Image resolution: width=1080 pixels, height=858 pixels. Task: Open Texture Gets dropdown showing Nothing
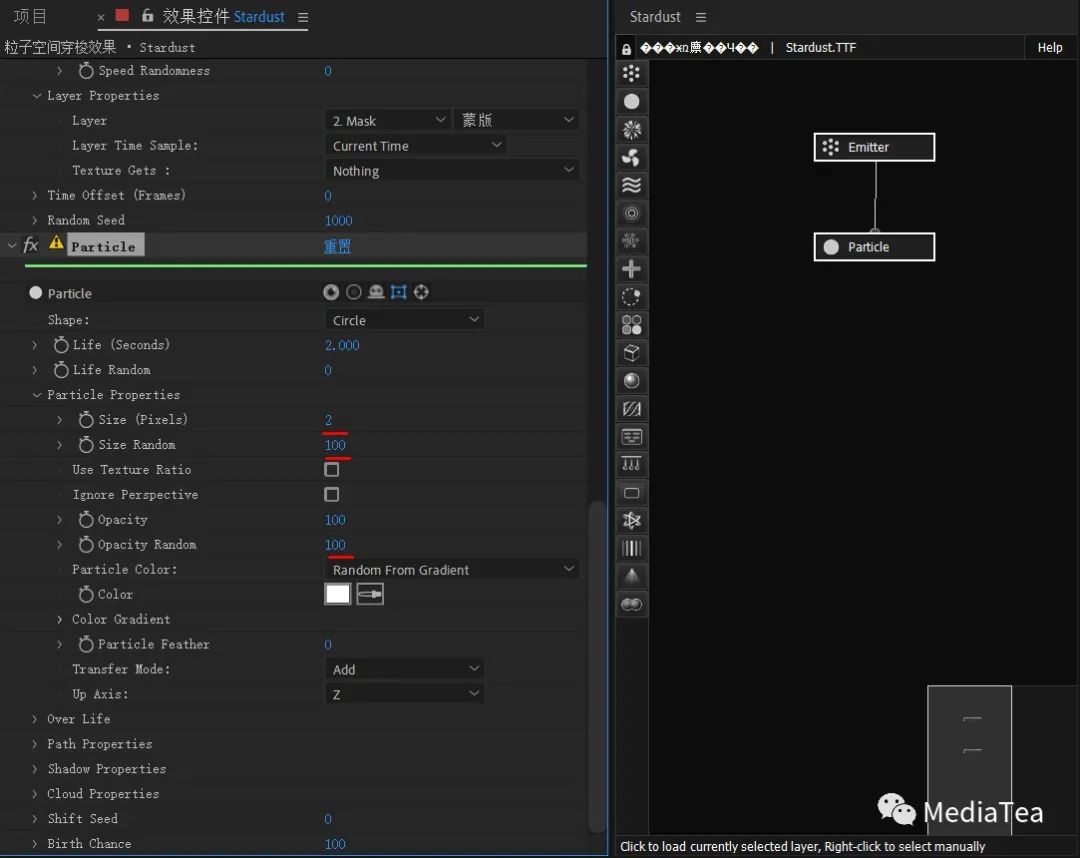pos(451,170)
